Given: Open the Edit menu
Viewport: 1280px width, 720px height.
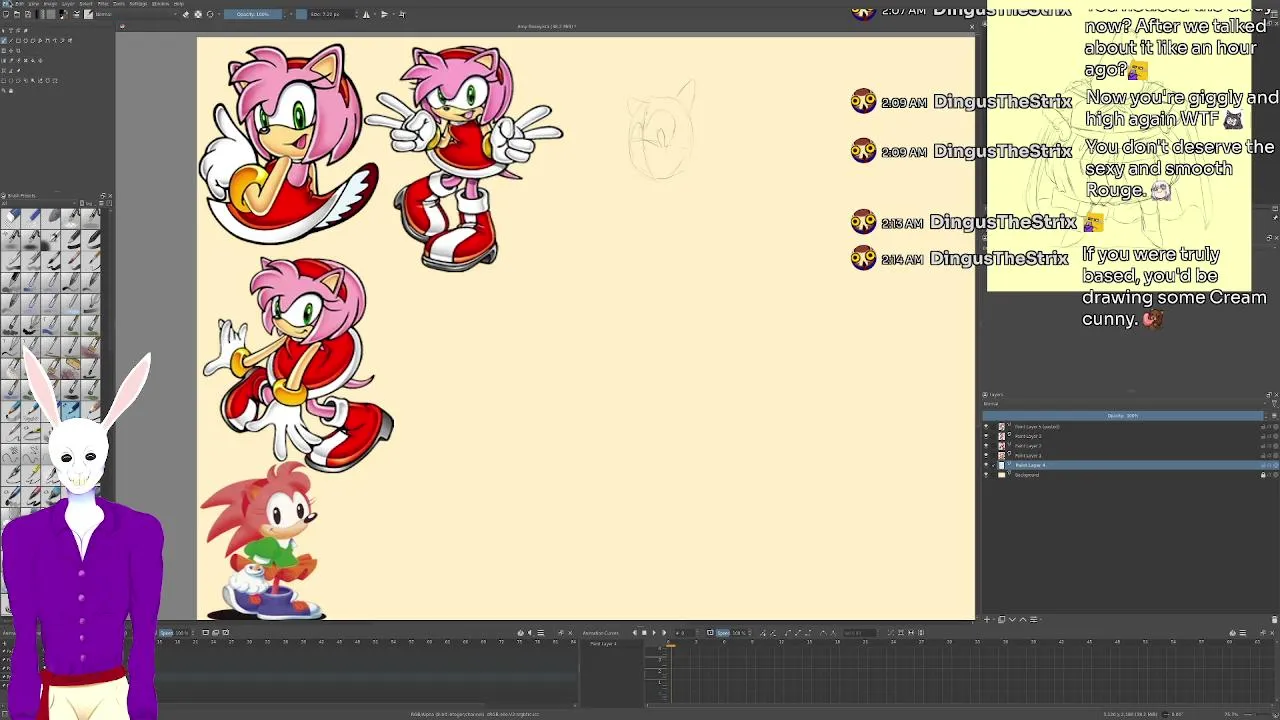Looking at the screenshot, I should [x=19, y=4].
